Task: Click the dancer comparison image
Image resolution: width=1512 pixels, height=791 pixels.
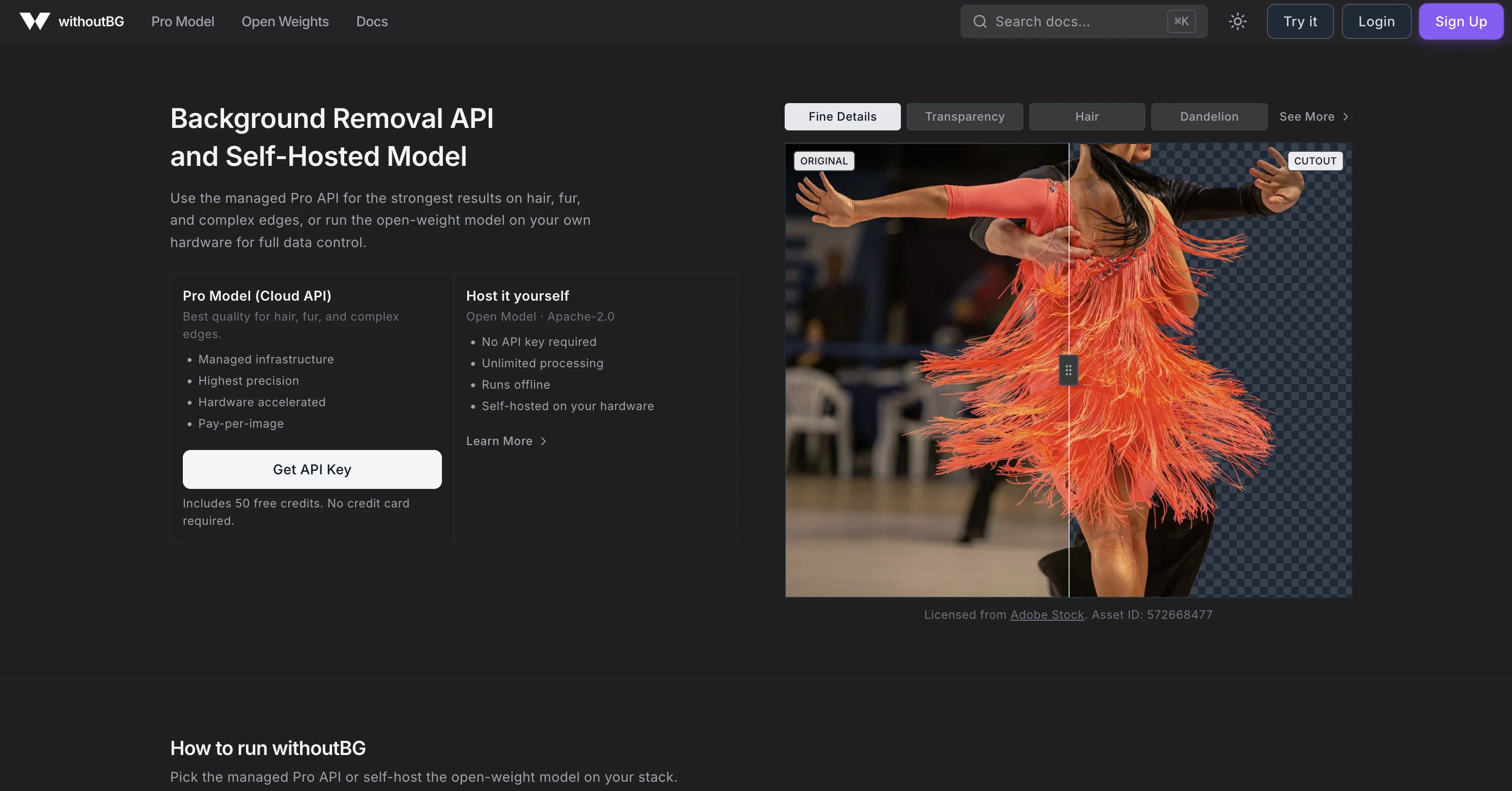Action: pos(1068,371)
